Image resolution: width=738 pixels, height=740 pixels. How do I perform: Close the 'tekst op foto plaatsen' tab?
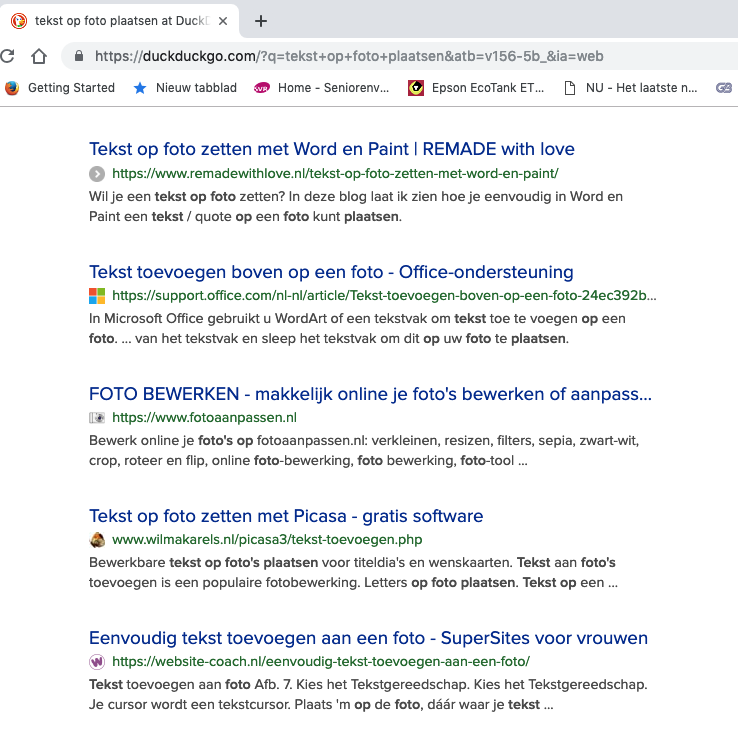click(223, 21)
